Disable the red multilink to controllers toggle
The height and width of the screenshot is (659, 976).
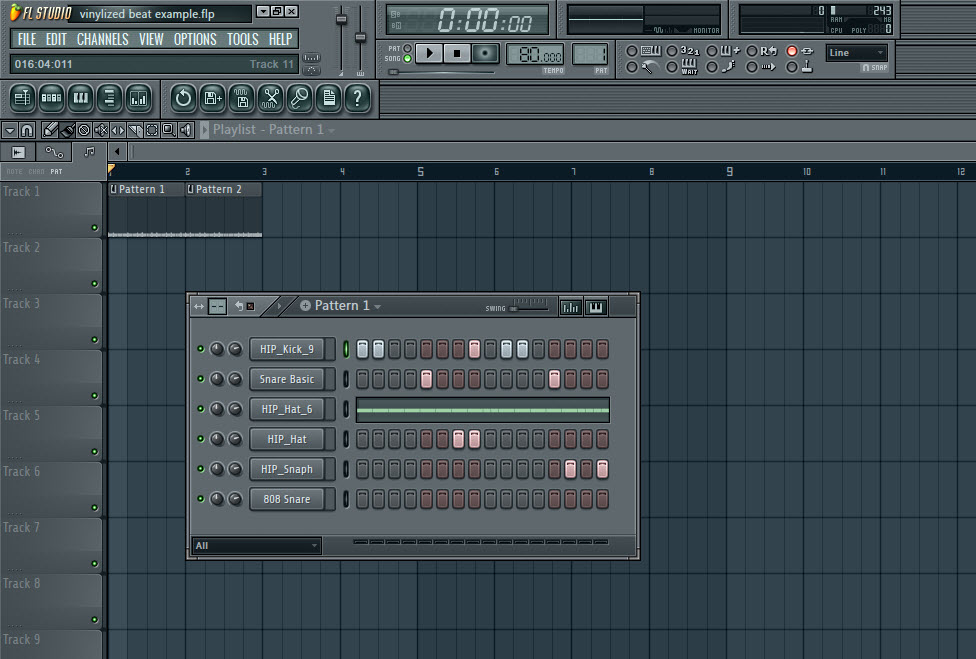(x=792, y=51)
